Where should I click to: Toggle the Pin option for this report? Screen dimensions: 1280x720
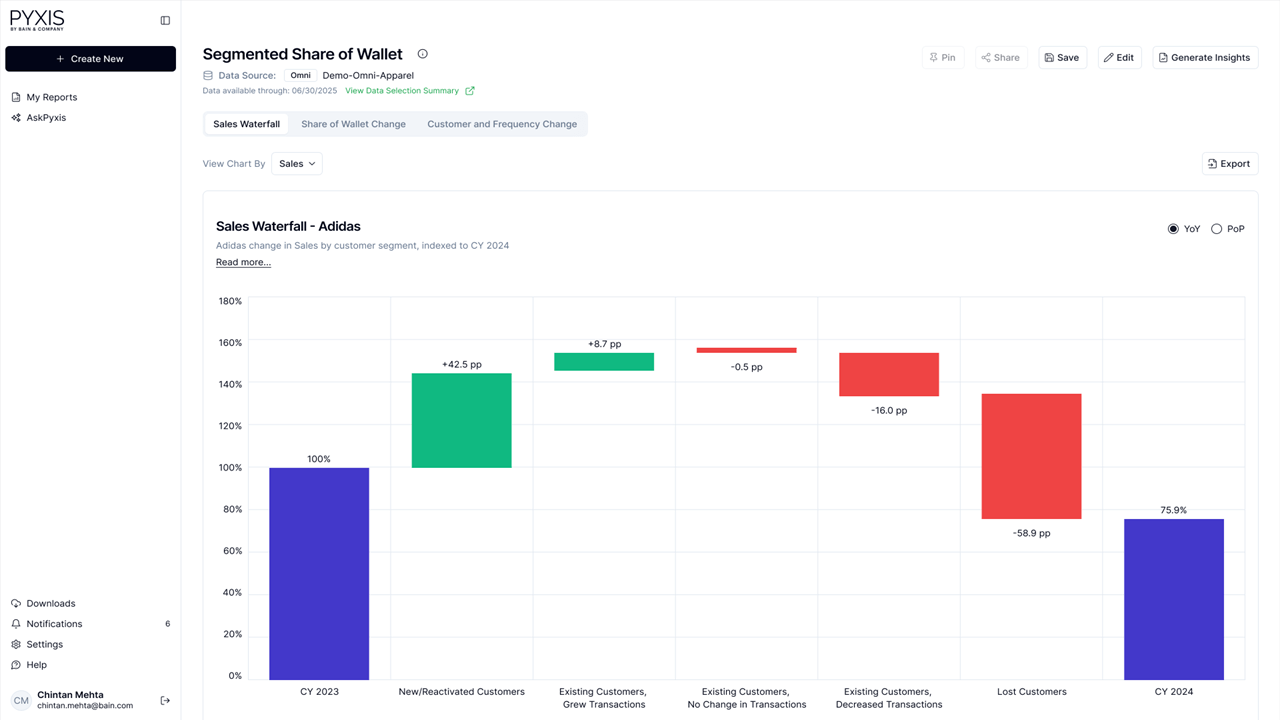941,57
